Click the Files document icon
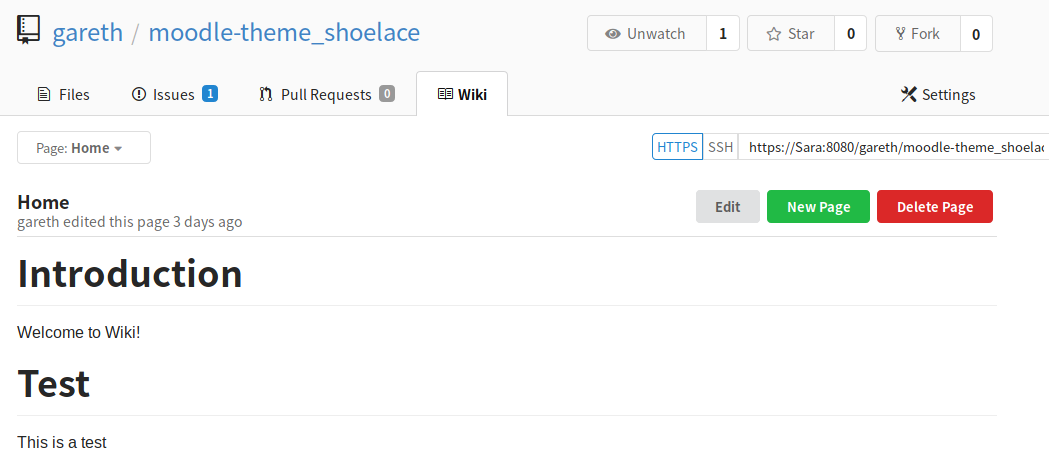Screen dimensions: 1049x463 (x=43, y=94)
